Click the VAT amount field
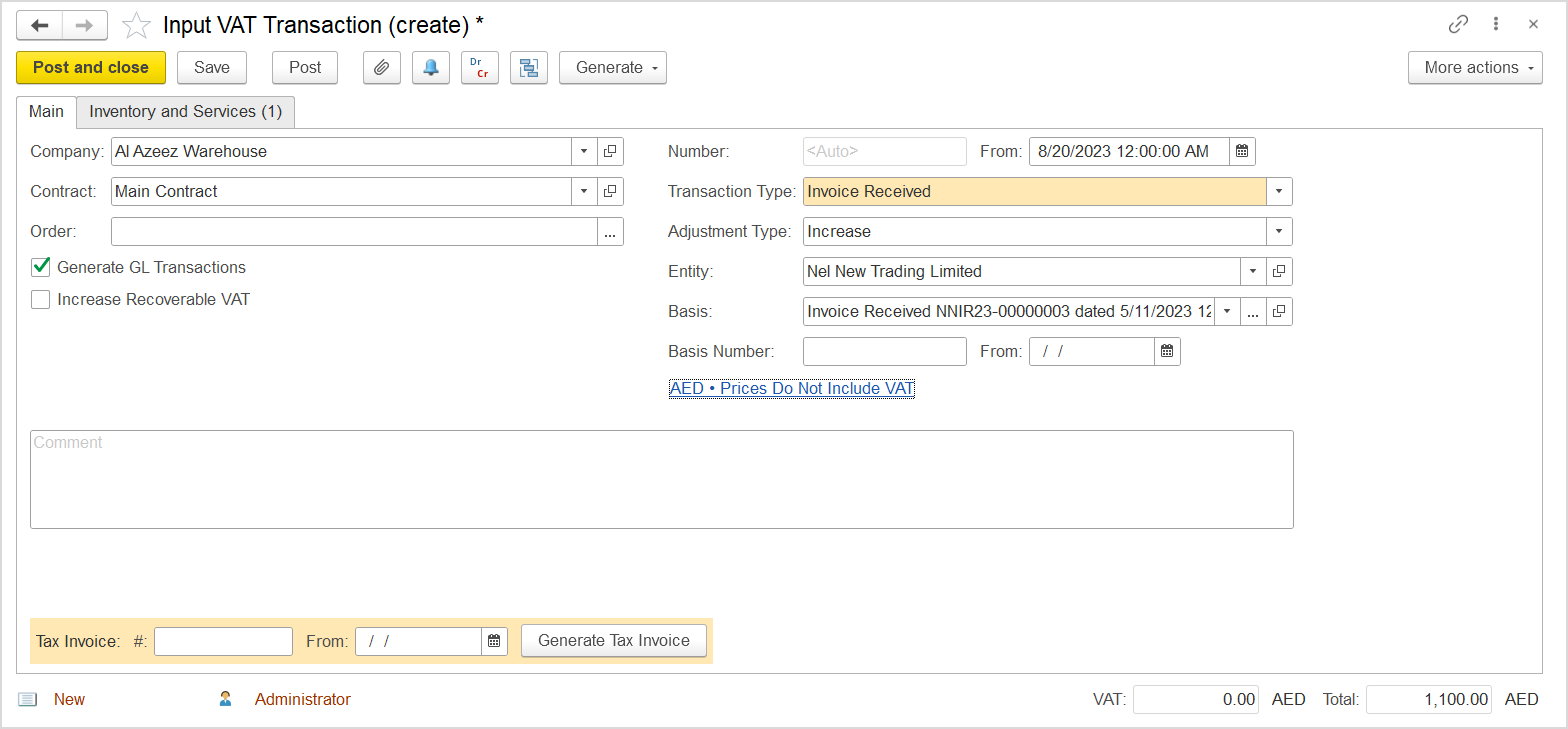This screenshot has width=1568, height=729. [x=1196, y=700]
